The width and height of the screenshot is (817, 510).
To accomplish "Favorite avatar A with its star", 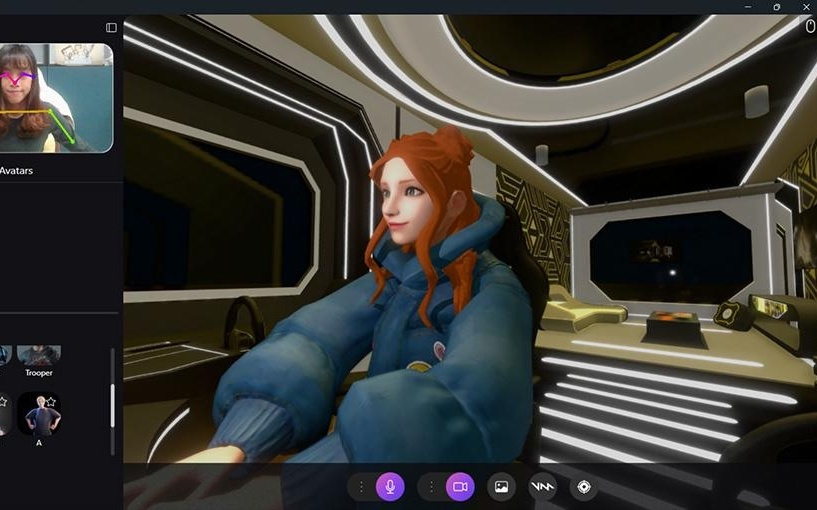I will tap(51, 402).
